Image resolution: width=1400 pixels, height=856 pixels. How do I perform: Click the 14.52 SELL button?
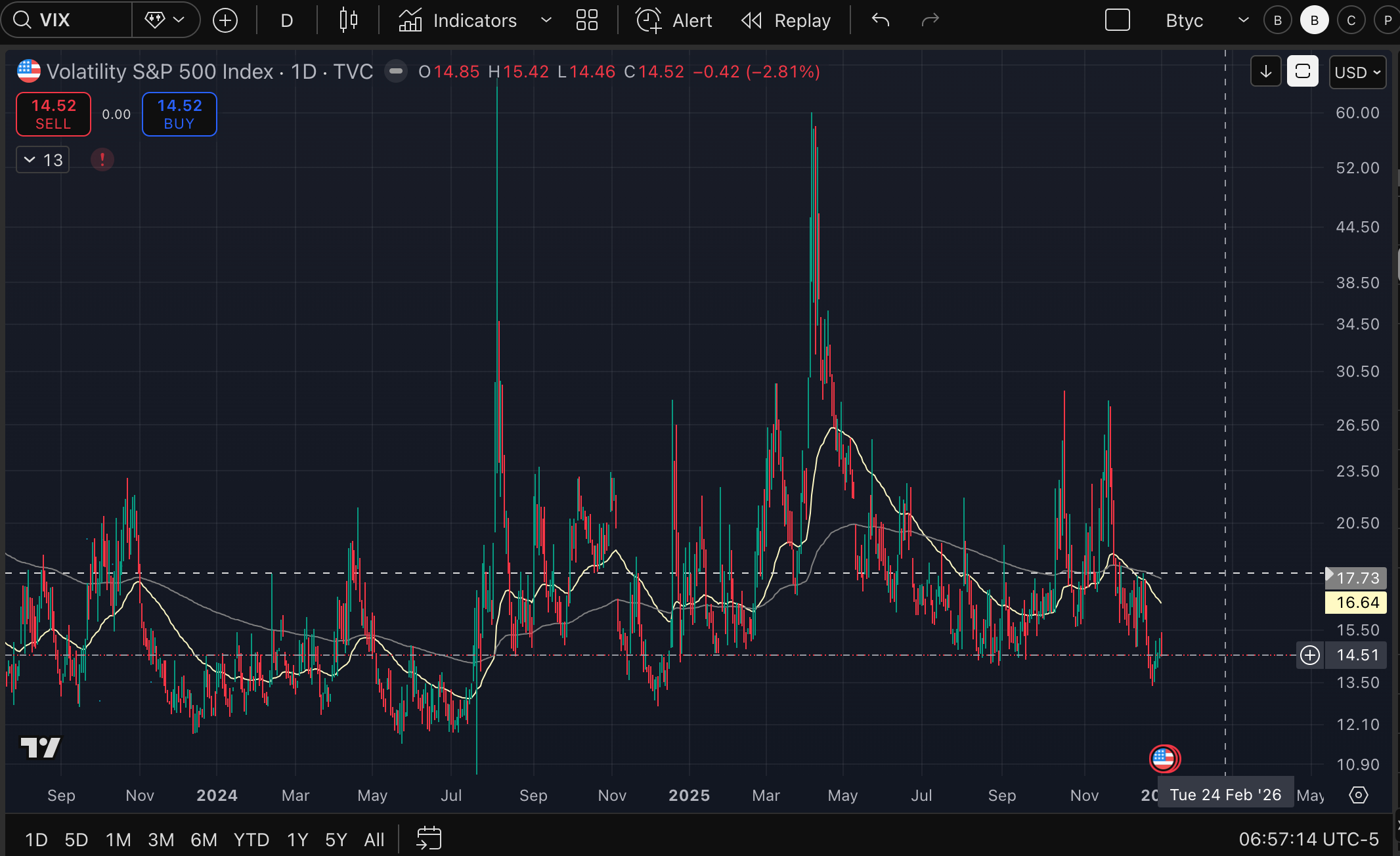tap(53, 114)
